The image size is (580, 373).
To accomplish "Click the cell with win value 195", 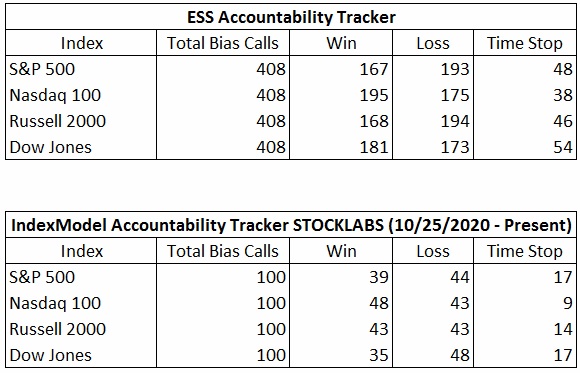I will point(341,95).
